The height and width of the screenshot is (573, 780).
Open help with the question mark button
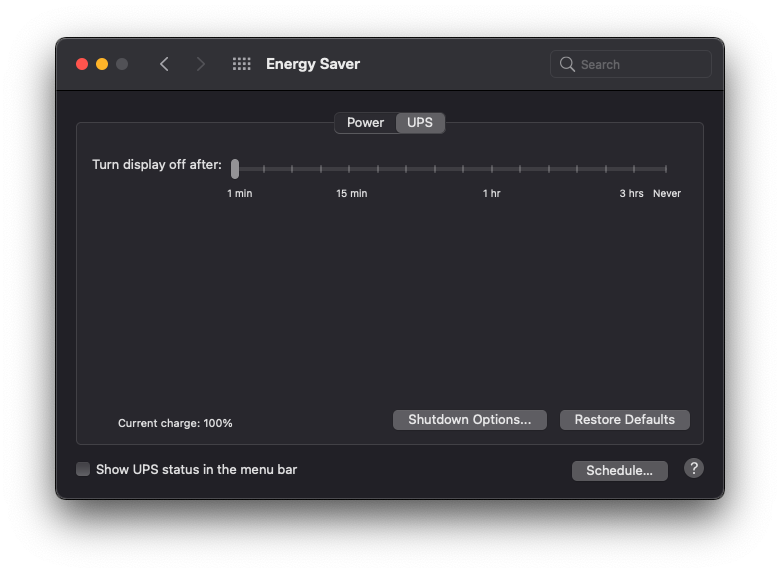(x=693, y=468)
